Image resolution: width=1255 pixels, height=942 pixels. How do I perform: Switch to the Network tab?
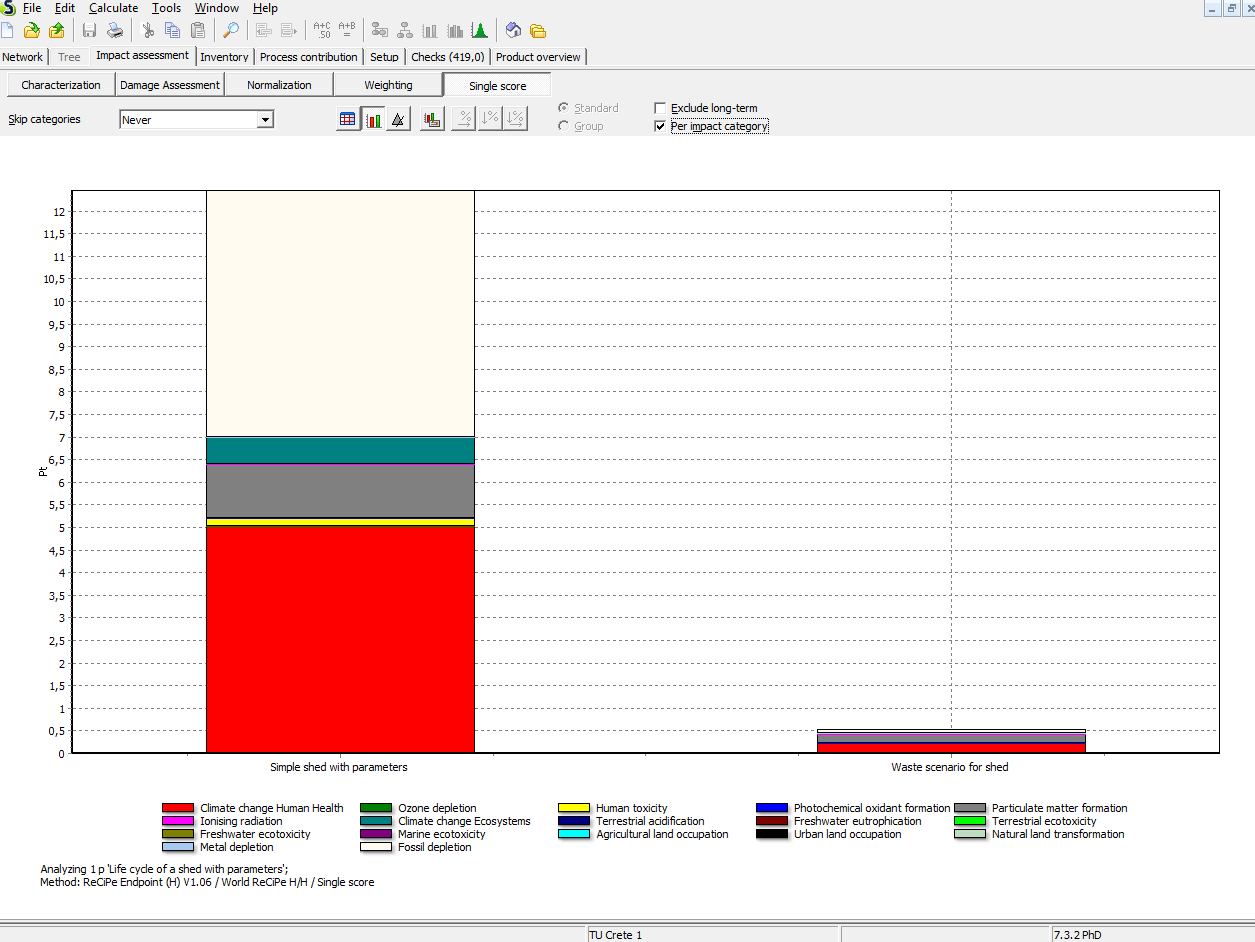click(x=23, y=57)
